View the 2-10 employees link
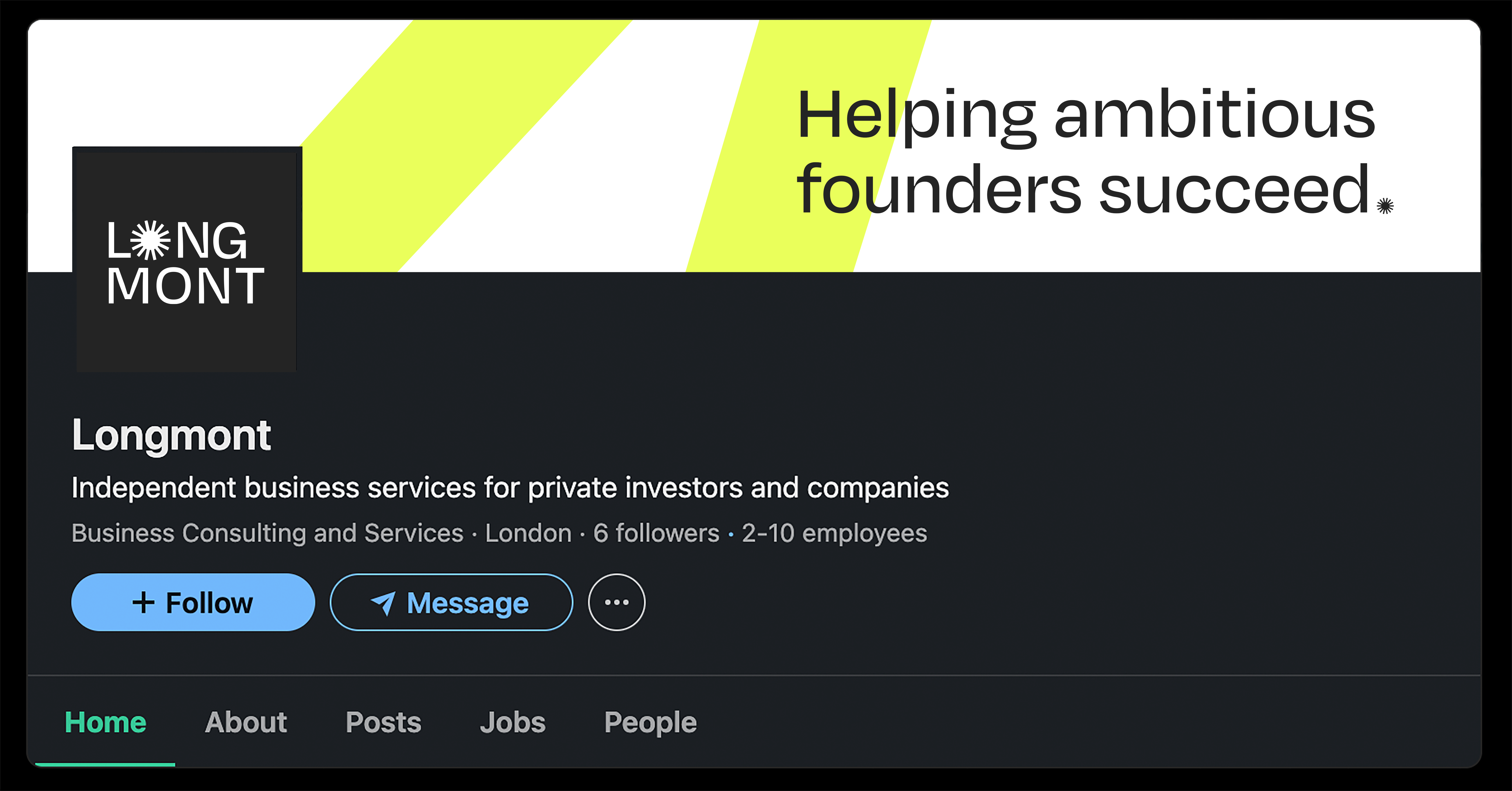This screenshot has height=791, width=1512. click(x=834, y=533)
